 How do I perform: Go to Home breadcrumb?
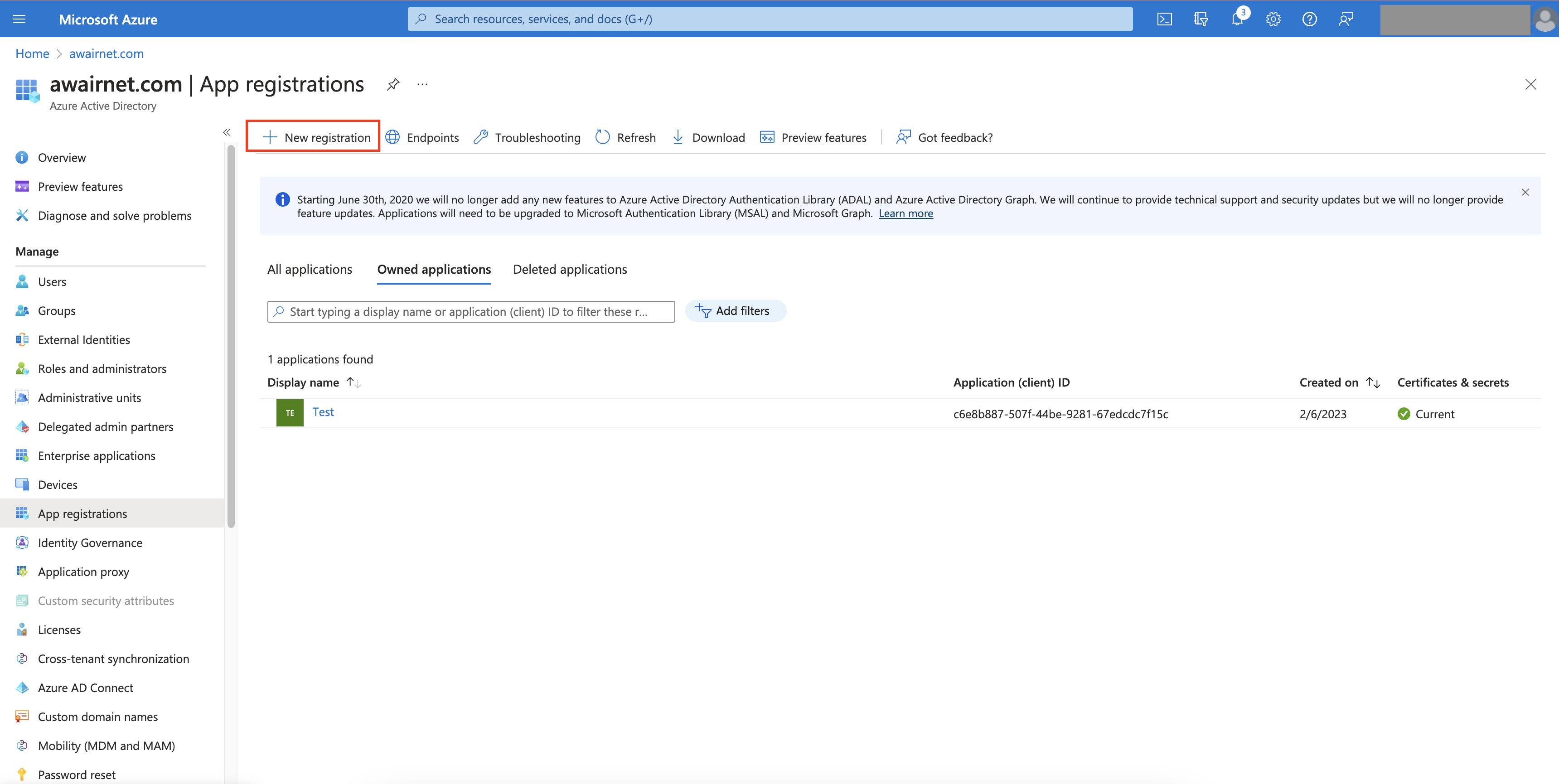coord(32,53)
